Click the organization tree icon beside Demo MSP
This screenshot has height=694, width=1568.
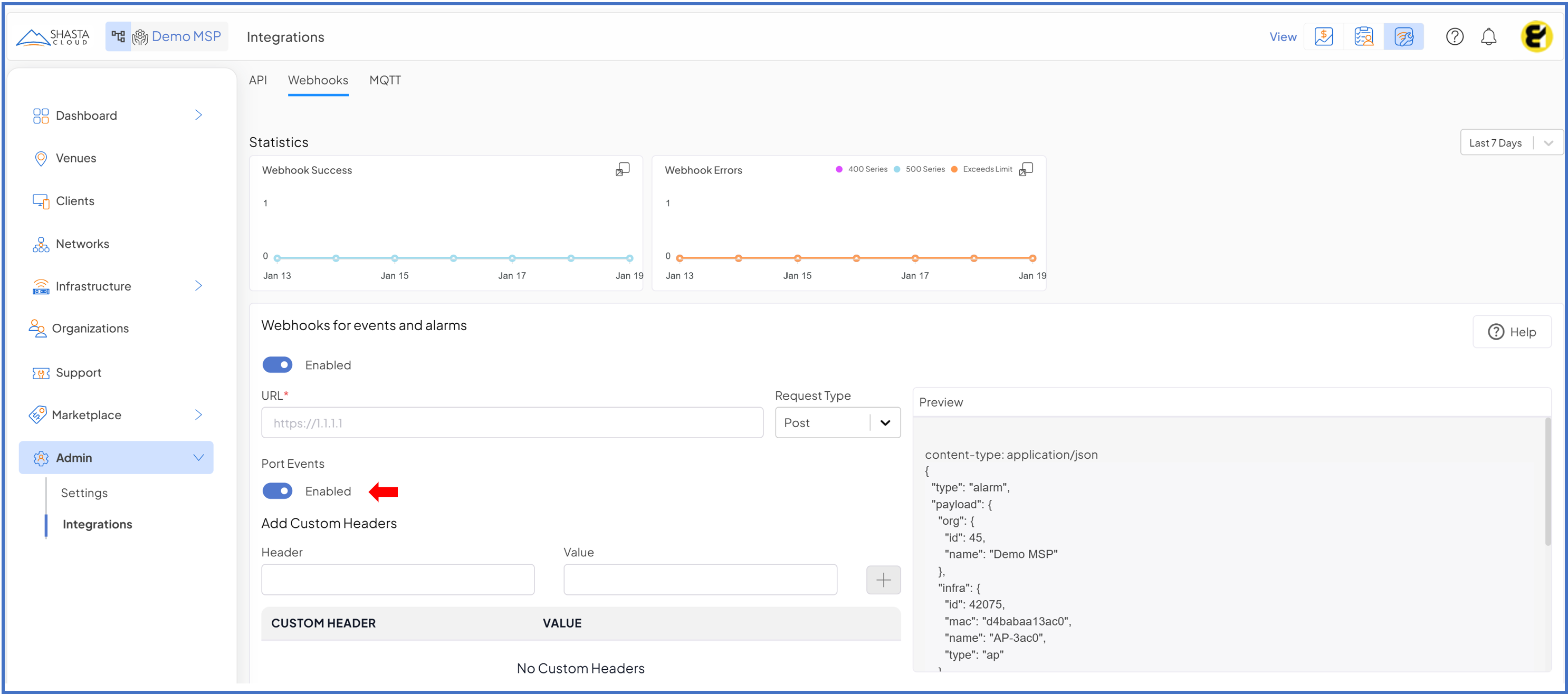click(x=118, y=36)
